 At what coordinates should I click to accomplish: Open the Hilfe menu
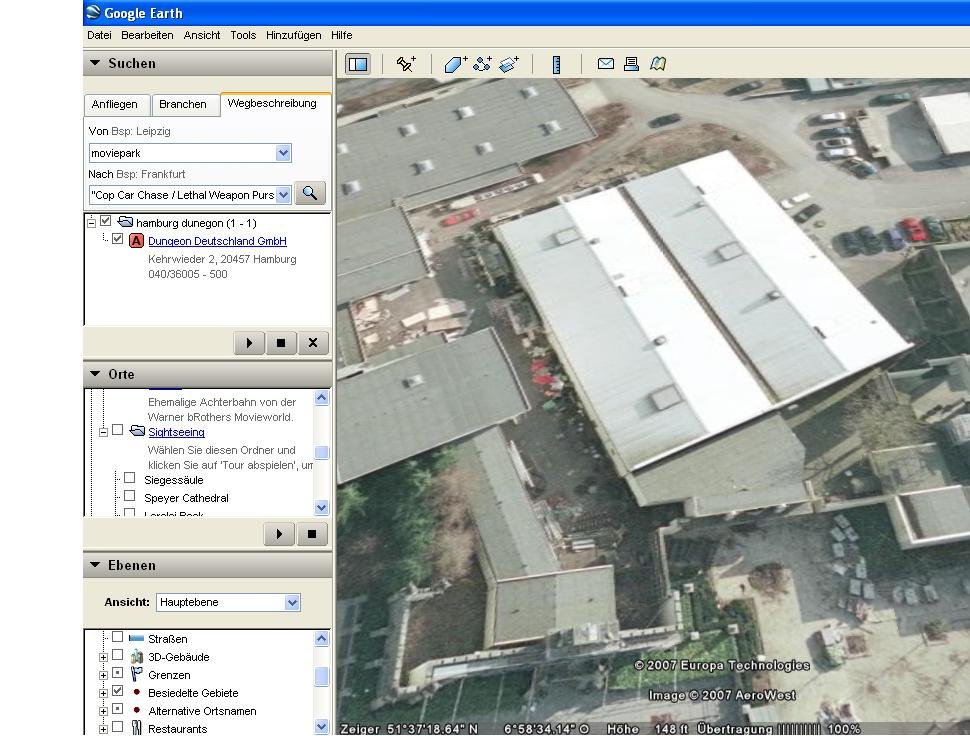[x=341, y=35]
